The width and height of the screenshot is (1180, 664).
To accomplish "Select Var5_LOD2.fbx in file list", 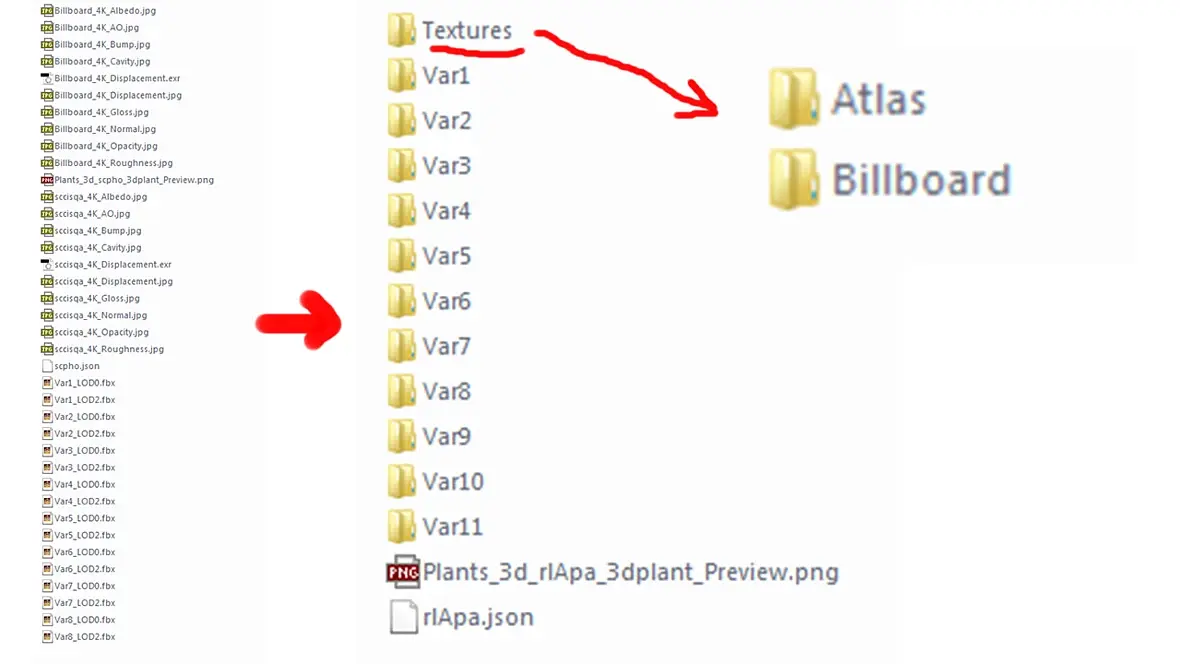I will point(78,535).
